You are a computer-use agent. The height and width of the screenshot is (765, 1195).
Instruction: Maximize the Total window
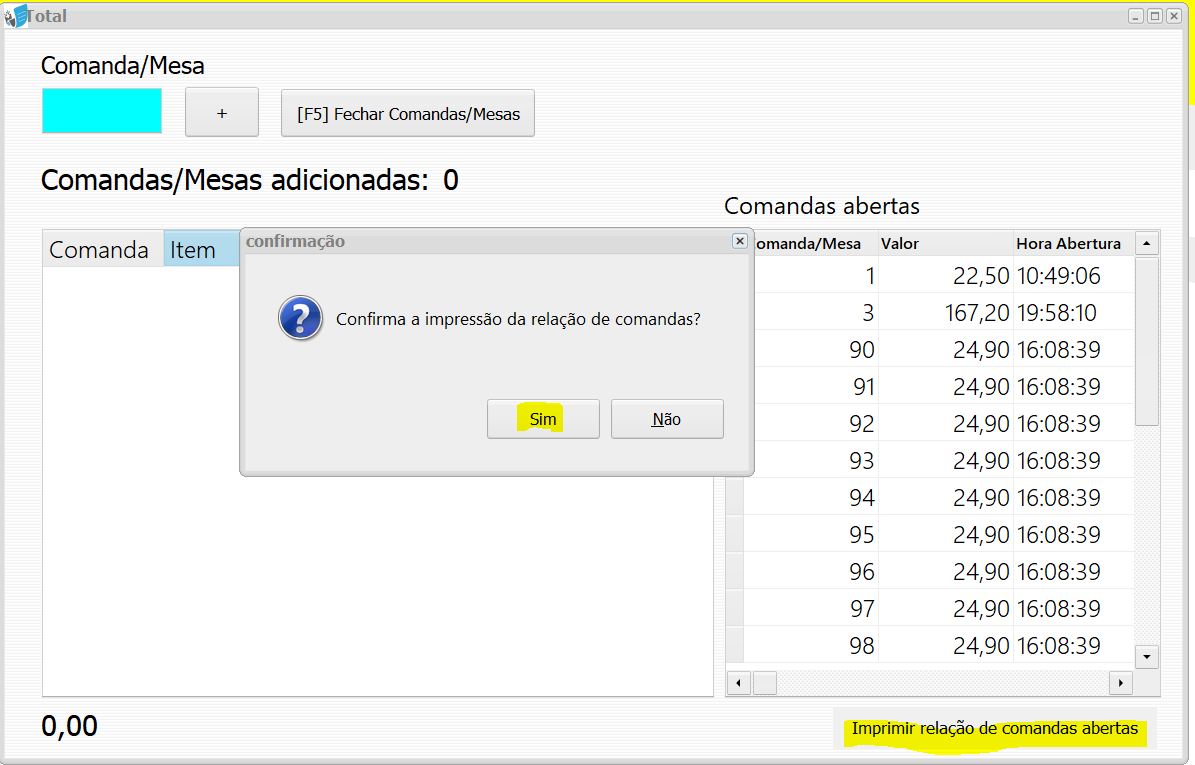(1155, 16)
